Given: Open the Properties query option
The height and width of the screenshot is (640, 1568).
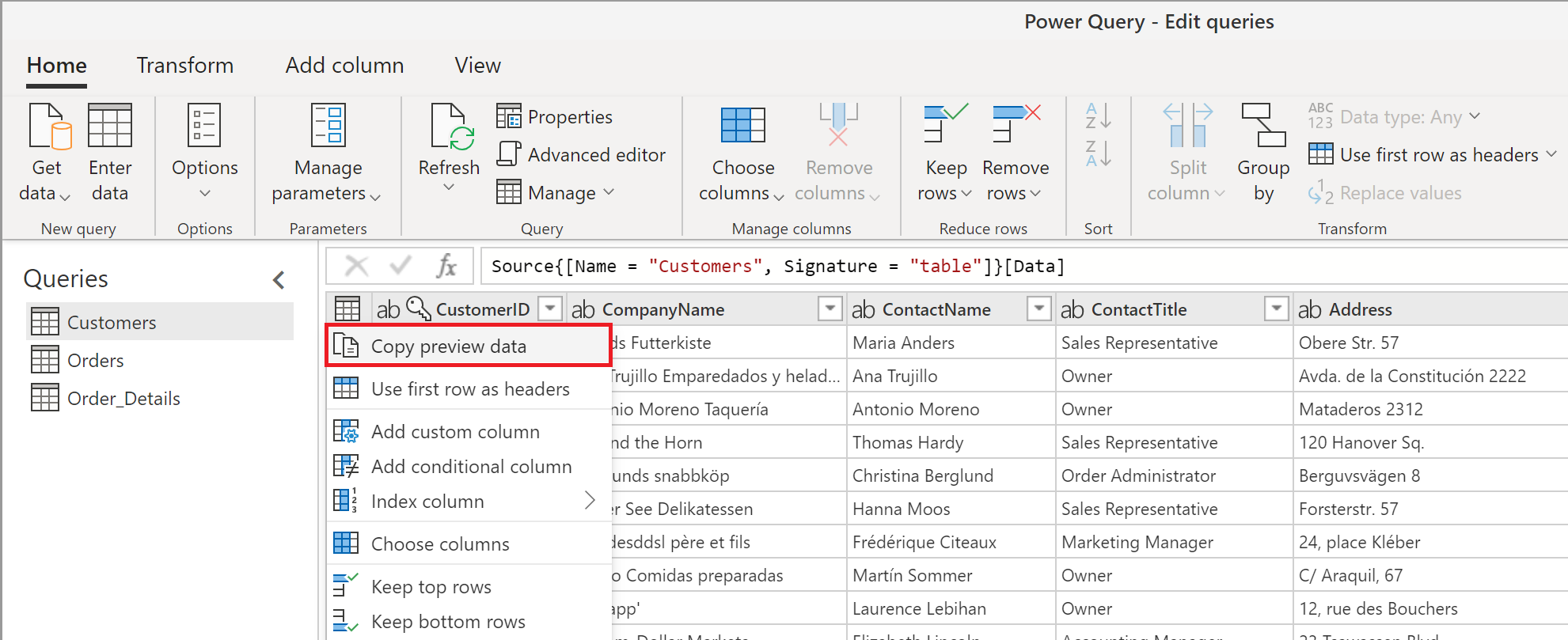Looking at the screenshot, I should (x=555, y=117).
